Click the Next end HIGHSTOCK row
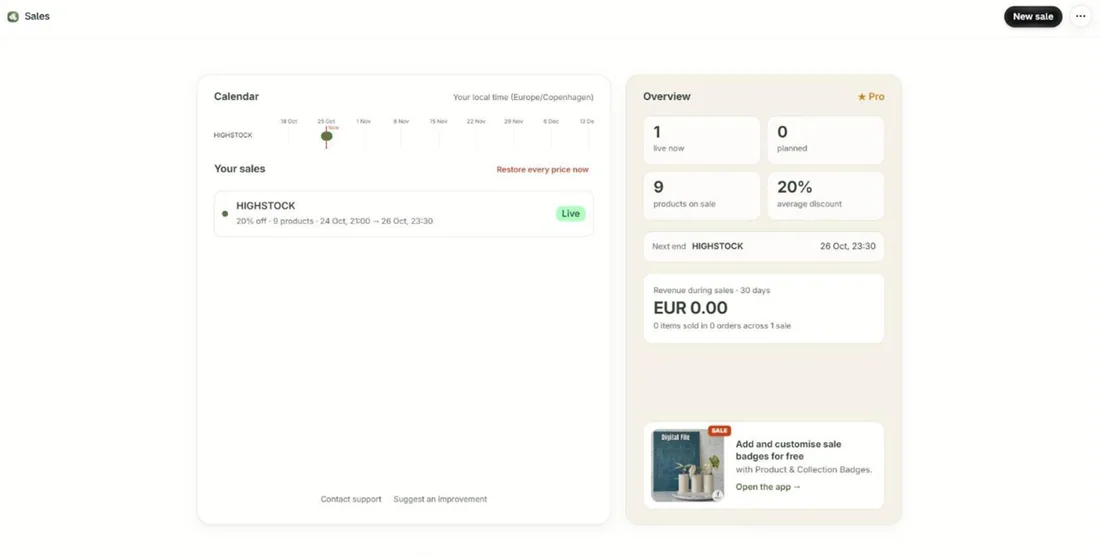Screen dimensions: 1100x557 pyautogui.click(x=763, y=246)
